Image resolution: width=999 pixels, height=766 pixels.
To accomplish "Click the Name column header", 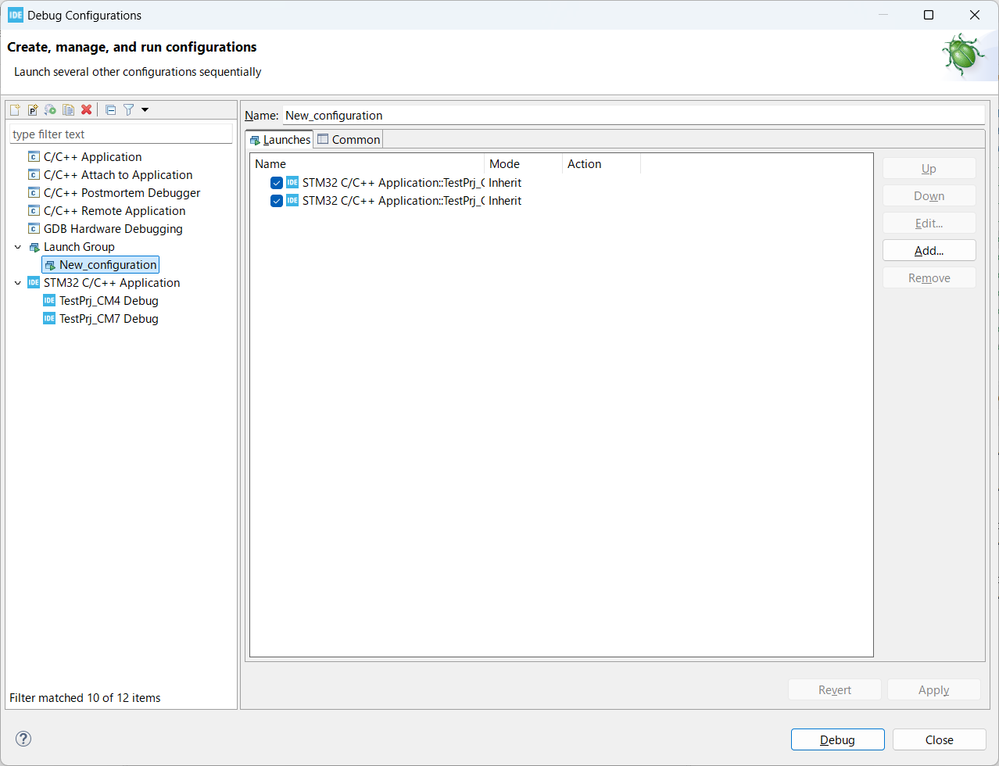I will pyautogui.click(x=366, y=164).
